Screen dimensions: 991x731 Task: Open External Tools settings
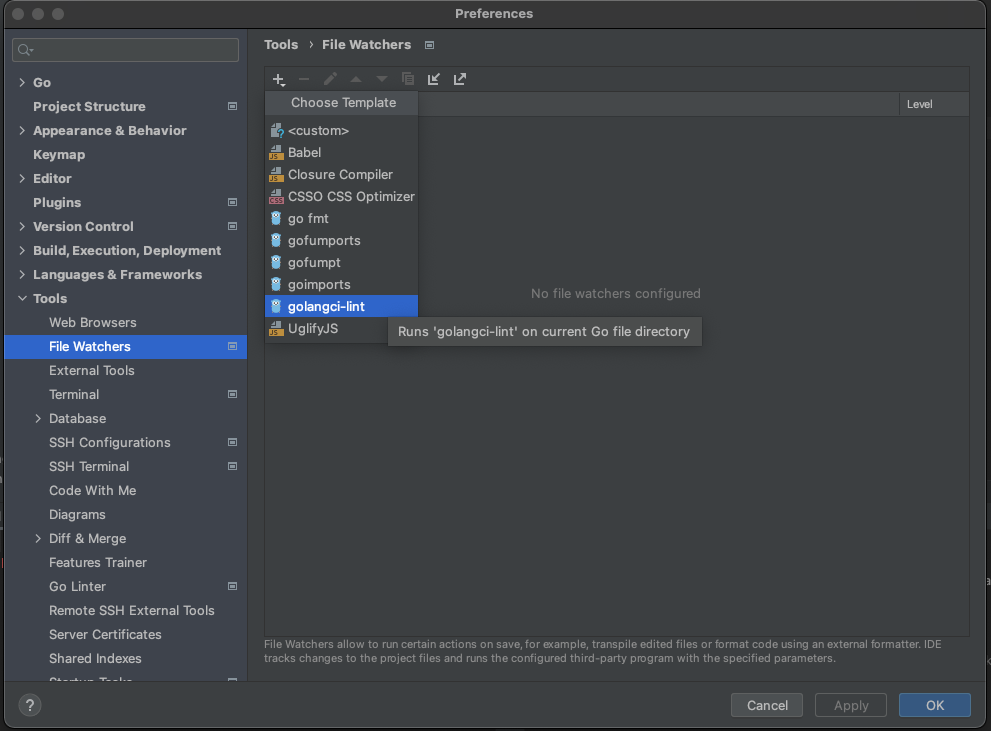[92, 370]
